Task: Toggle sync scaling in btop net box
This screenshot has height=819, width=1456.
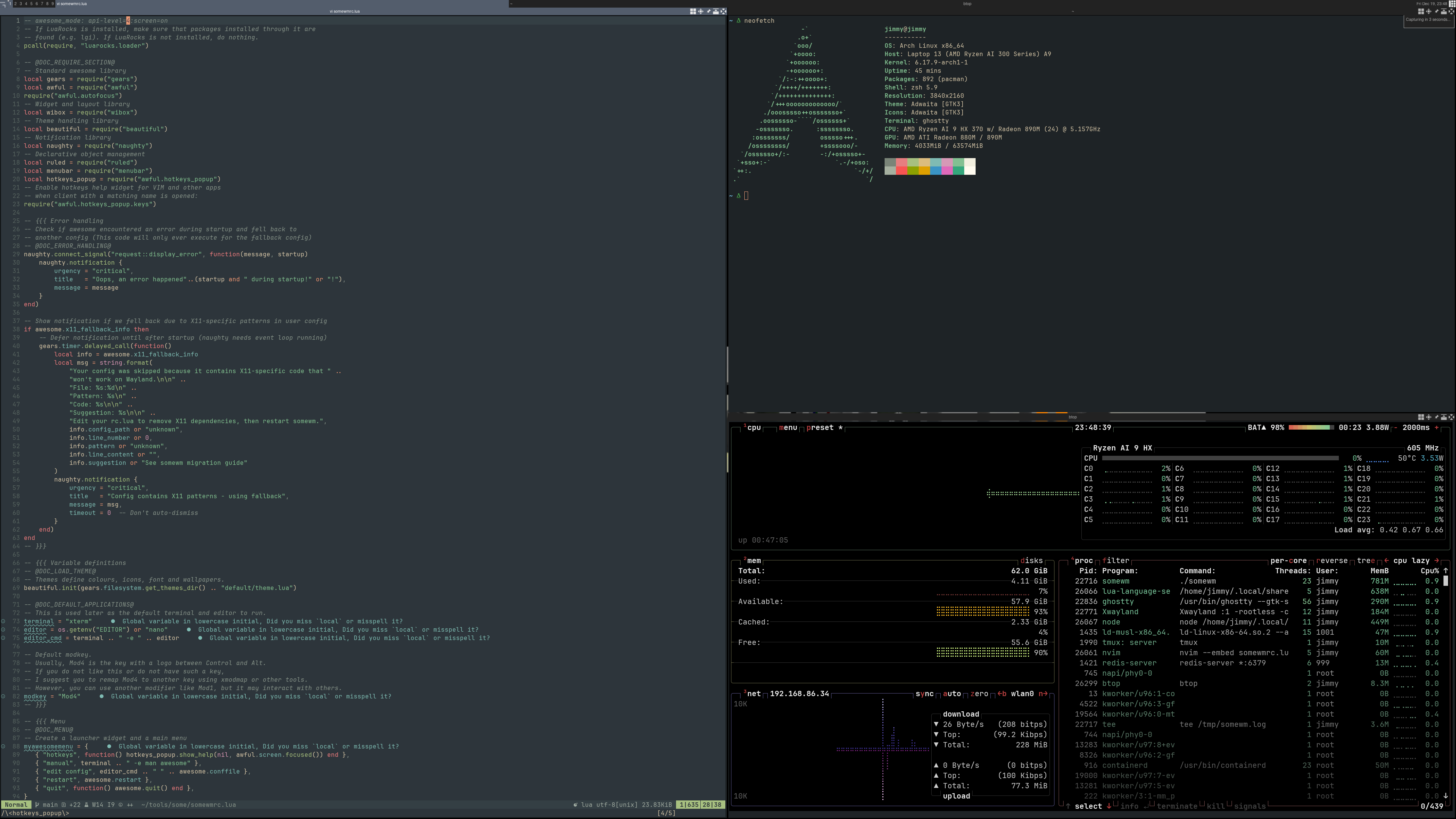Action: [925, 693]
